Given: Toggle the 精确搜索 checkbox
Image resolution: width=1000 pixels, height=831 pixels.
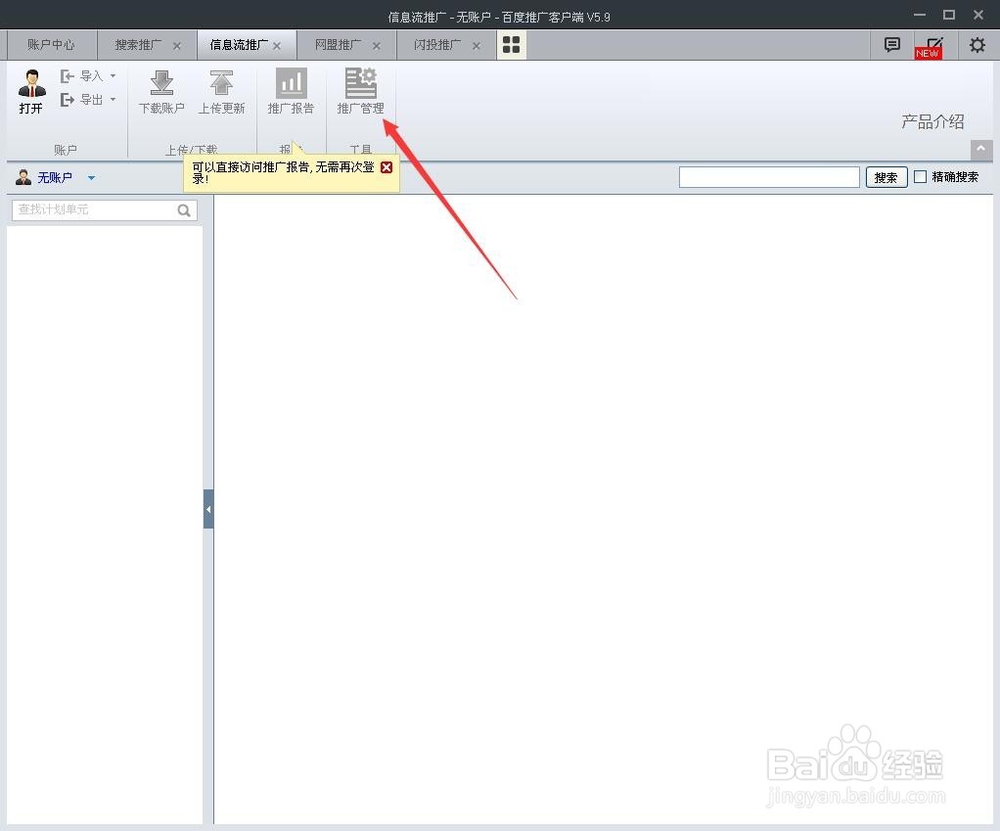Looking at the screenshot, I should (920, 177).
